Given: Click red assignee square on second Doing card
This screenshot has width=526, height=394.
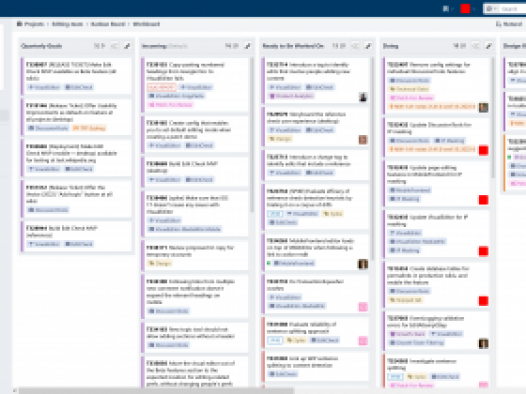Looking at the screenshot, I should [483, 150].
